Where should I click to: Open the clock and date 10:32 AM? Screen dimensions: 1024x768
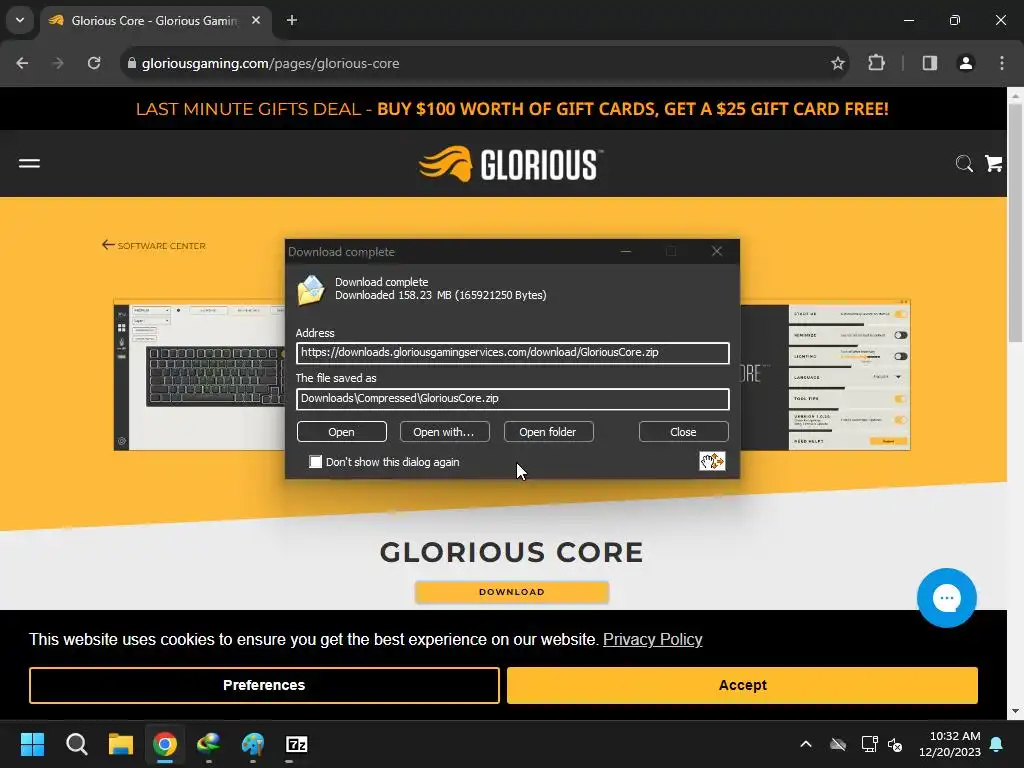click(x=950, y=744)
